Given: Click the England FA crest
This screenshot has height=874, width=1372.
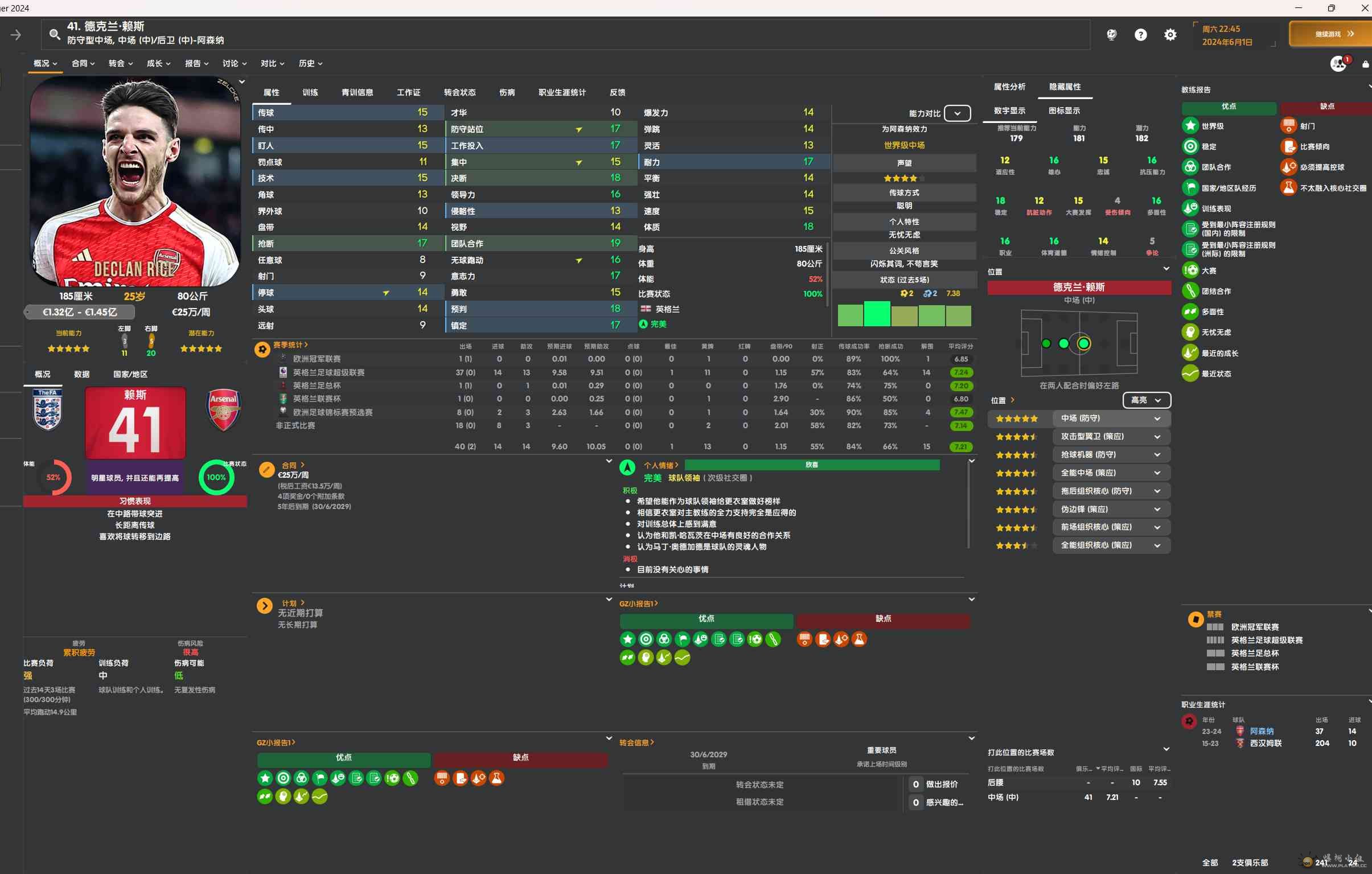Looking at the screenshot, I should point(47,409).
